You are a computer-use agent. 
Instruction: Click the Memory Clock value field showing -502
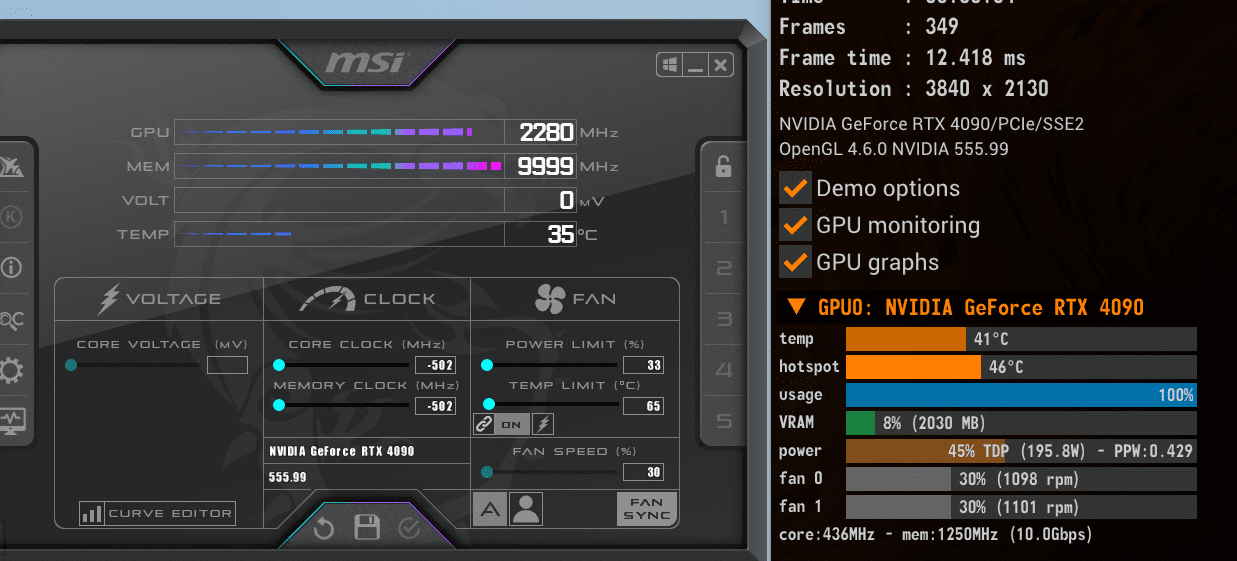(x=435, y=405)
